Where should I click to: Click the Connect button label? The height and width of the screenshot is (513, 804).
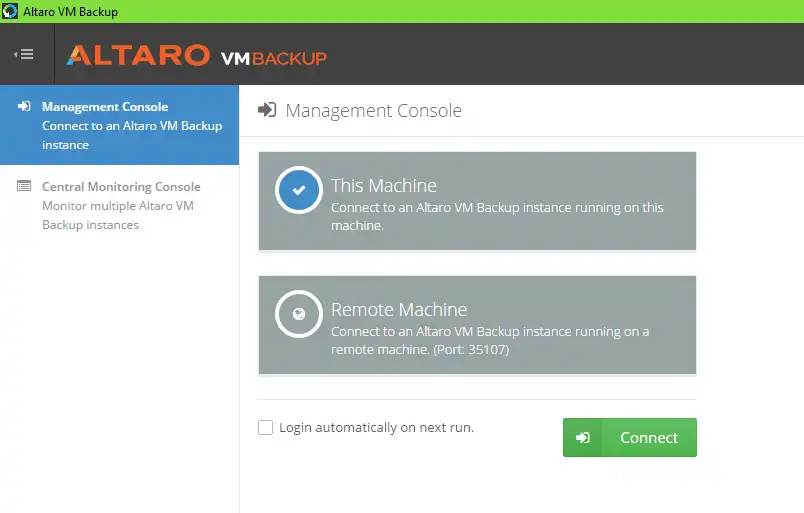(649, 438)
